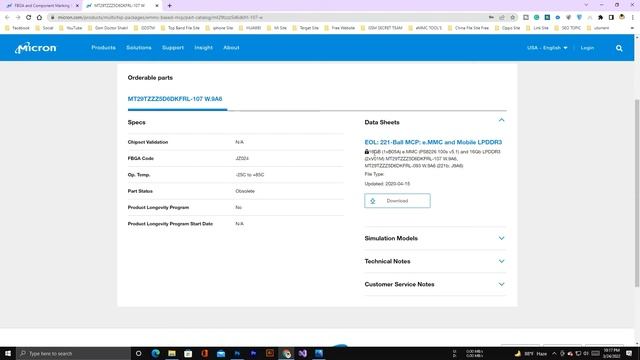The image size is (640, 360).
Task: Show hidden system tray icons
Action: [x=554, y=353]
